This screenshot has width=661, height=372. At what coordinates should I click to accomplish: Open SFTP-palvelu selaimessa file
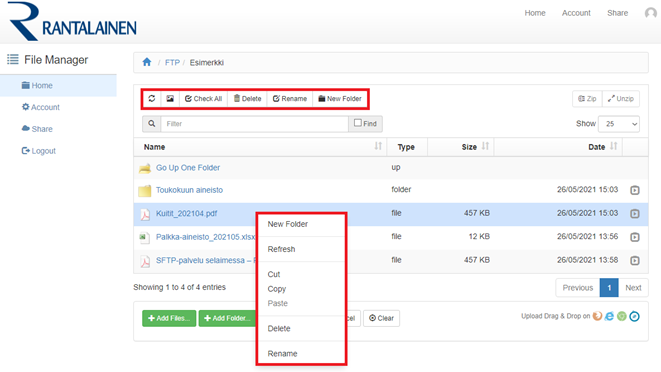pyautogui.click(x=205, y=261)
